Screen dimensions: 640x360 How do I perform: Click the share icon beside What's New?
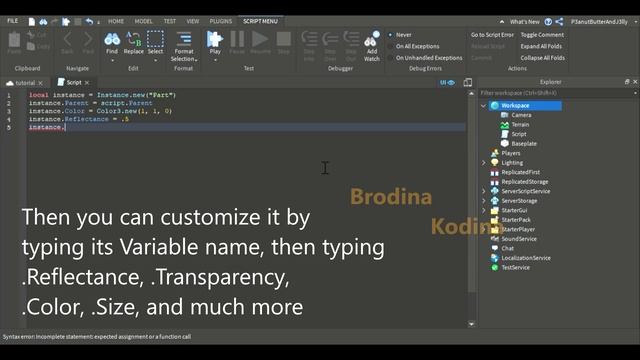559,22
